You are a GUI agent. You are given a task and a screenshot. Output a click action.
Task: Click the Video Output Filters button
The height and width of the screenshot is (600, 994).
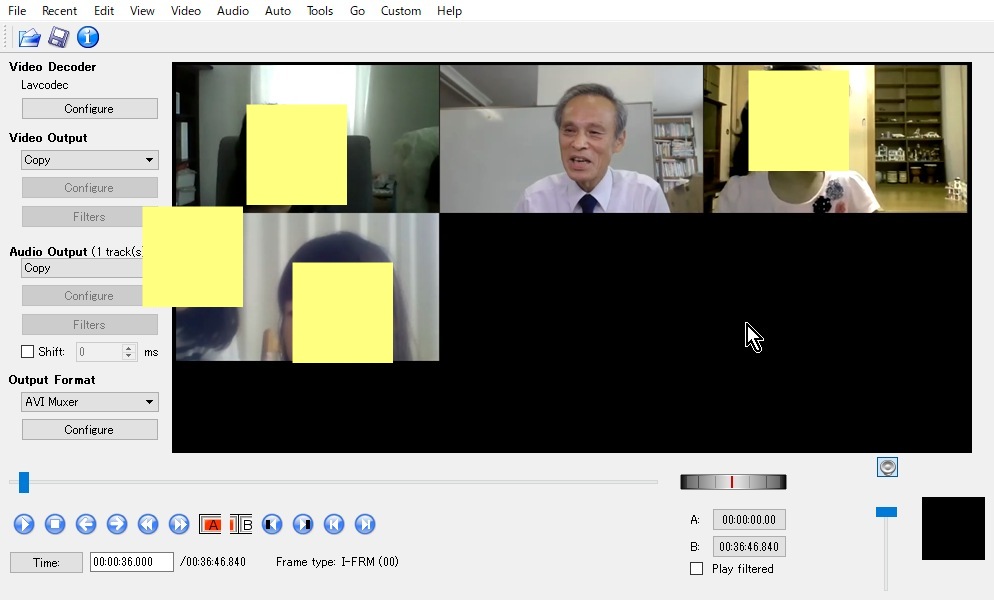[82, 216]
